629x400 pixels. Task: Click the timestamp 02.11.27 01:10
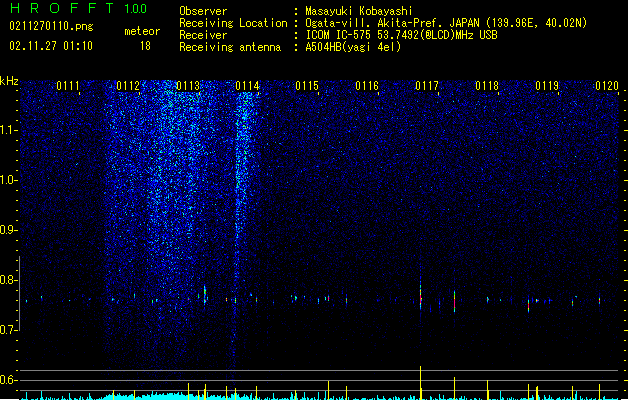[x=51, y=46]
